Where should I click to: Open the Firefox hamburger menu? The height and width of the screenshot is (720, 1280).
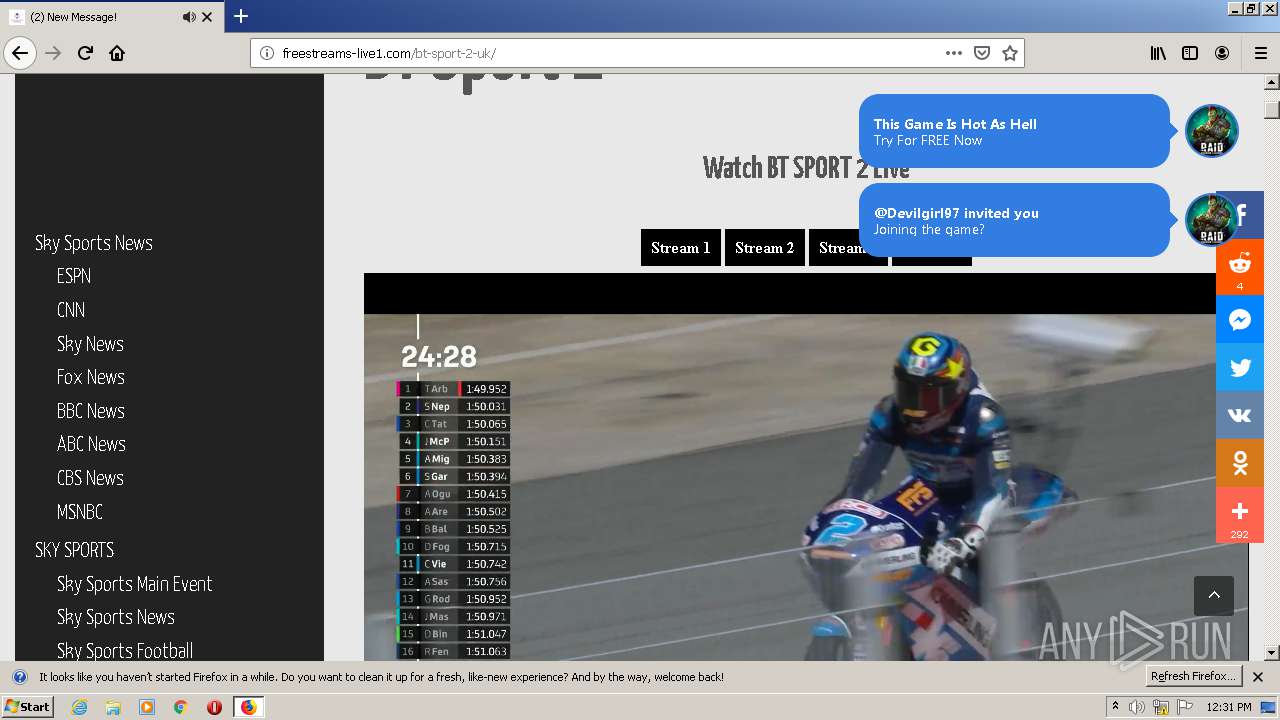[1261, 53]
